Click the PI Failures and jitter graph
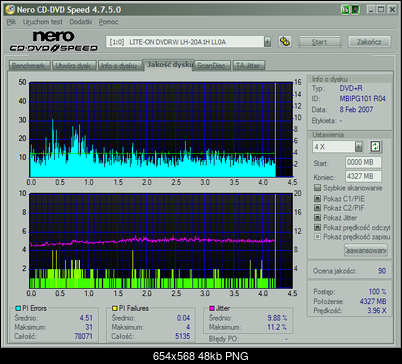 (x=161, y=241)
